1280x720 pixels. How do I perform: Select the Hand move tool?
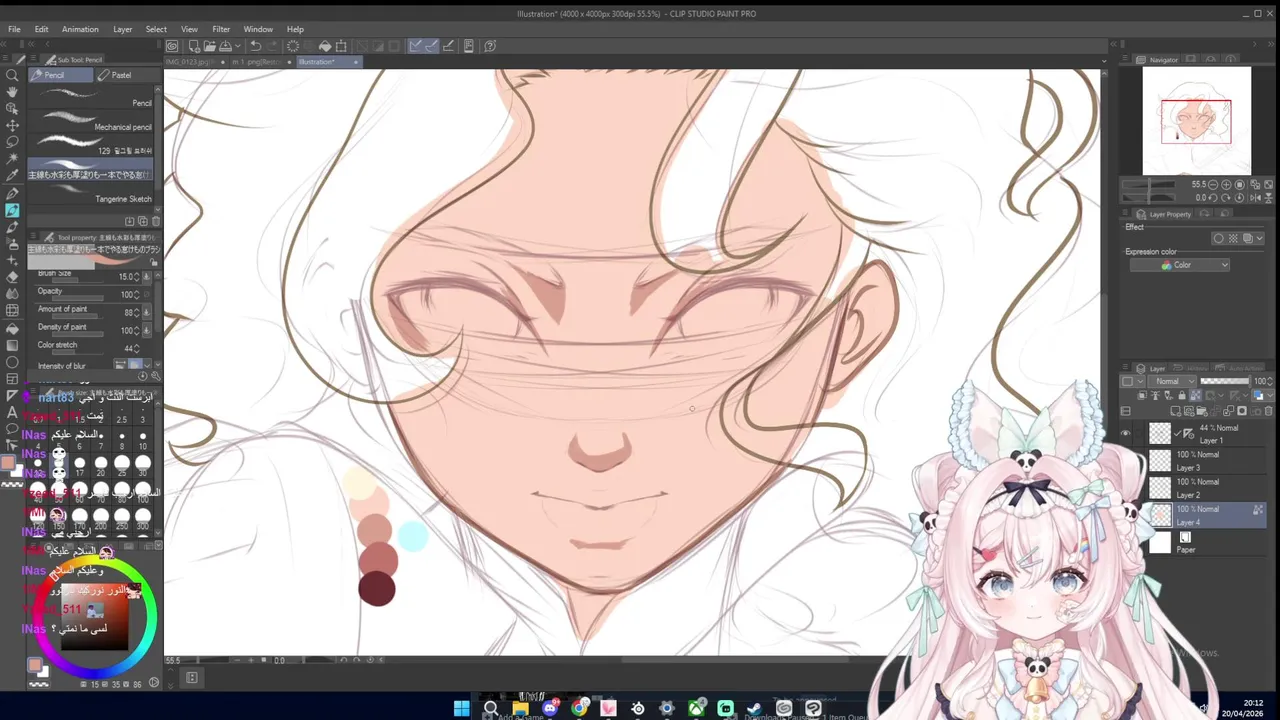(12, 91)
